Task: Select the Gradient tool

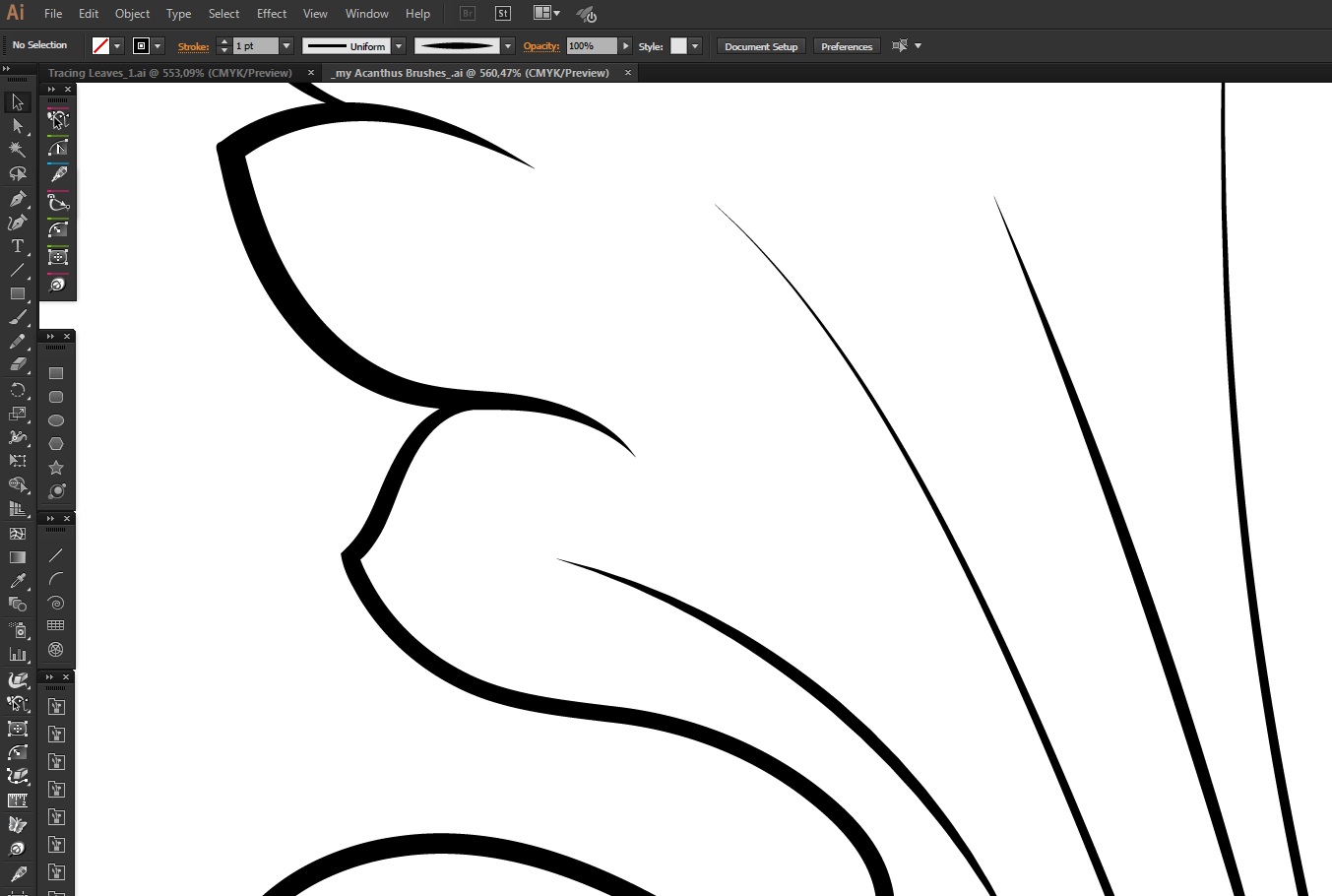Action: 17,557
